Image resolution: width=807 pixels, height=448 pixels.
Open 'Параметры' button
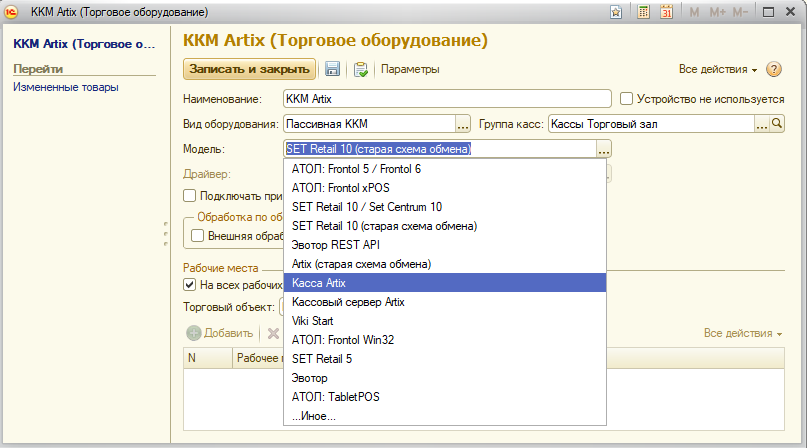point(410,69)
